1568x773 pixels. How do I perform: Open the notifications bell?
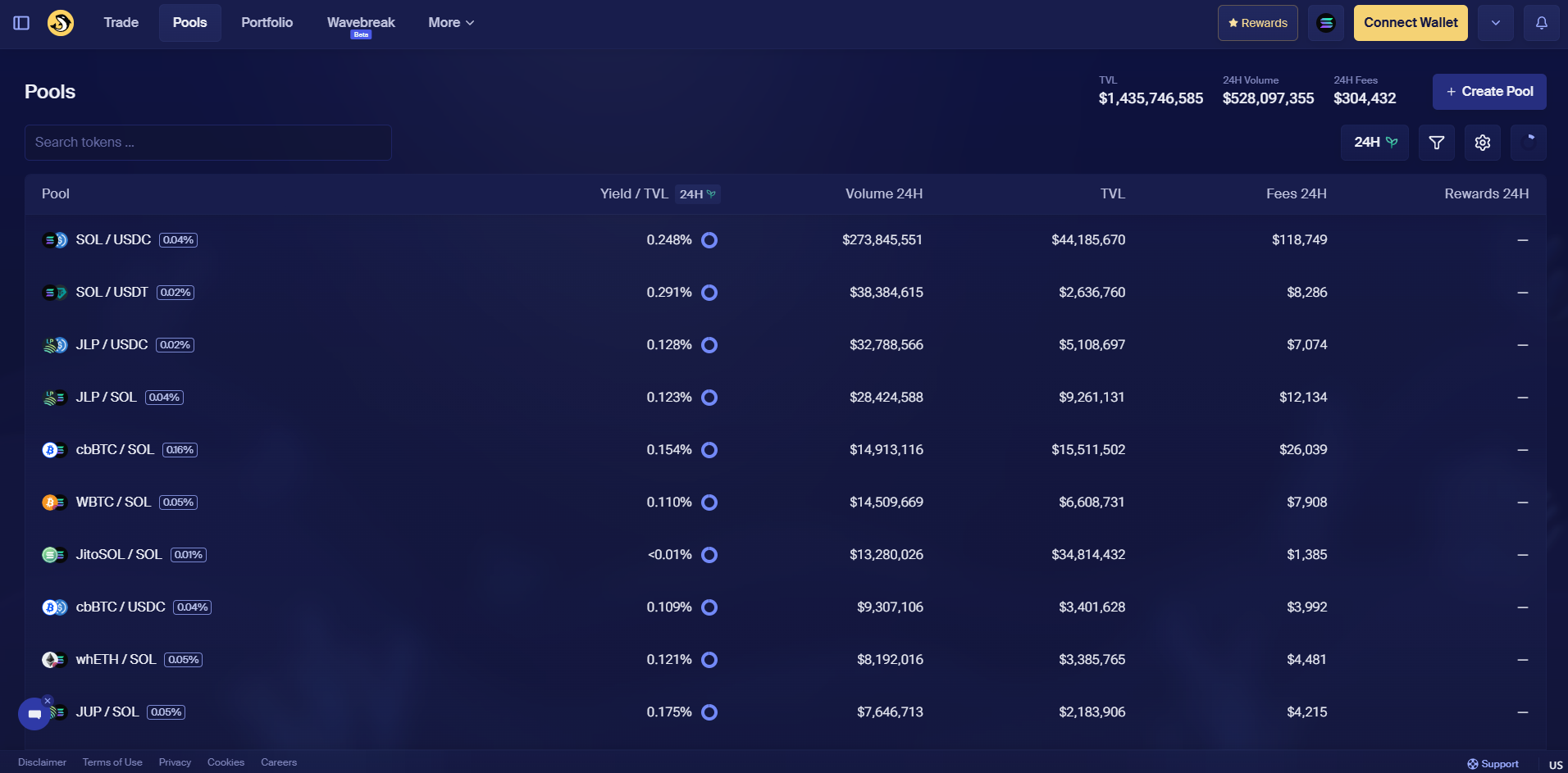point(1541,23)
